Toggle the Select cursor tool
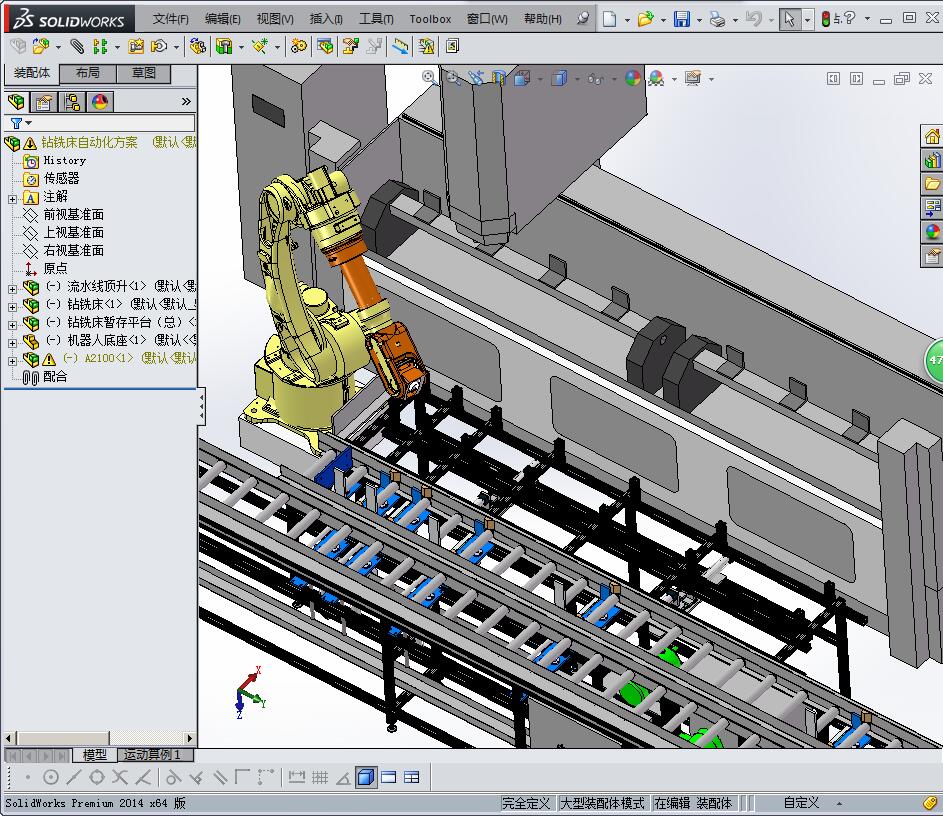The image size is (943, 816). tap(789, 19)
